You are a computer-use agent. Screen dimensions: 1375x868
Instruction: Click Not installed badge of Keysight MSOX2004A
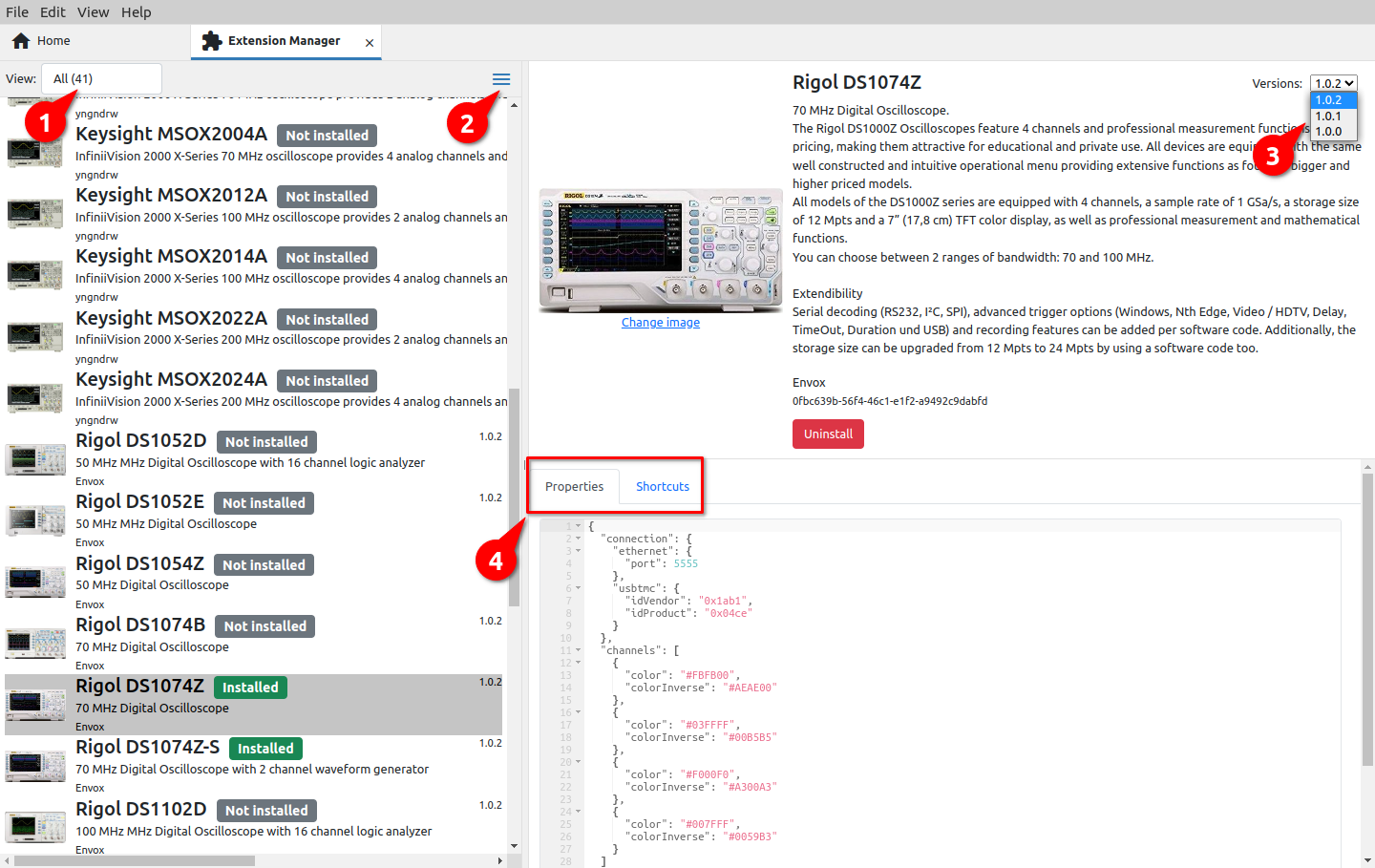(x=328, y=136)
